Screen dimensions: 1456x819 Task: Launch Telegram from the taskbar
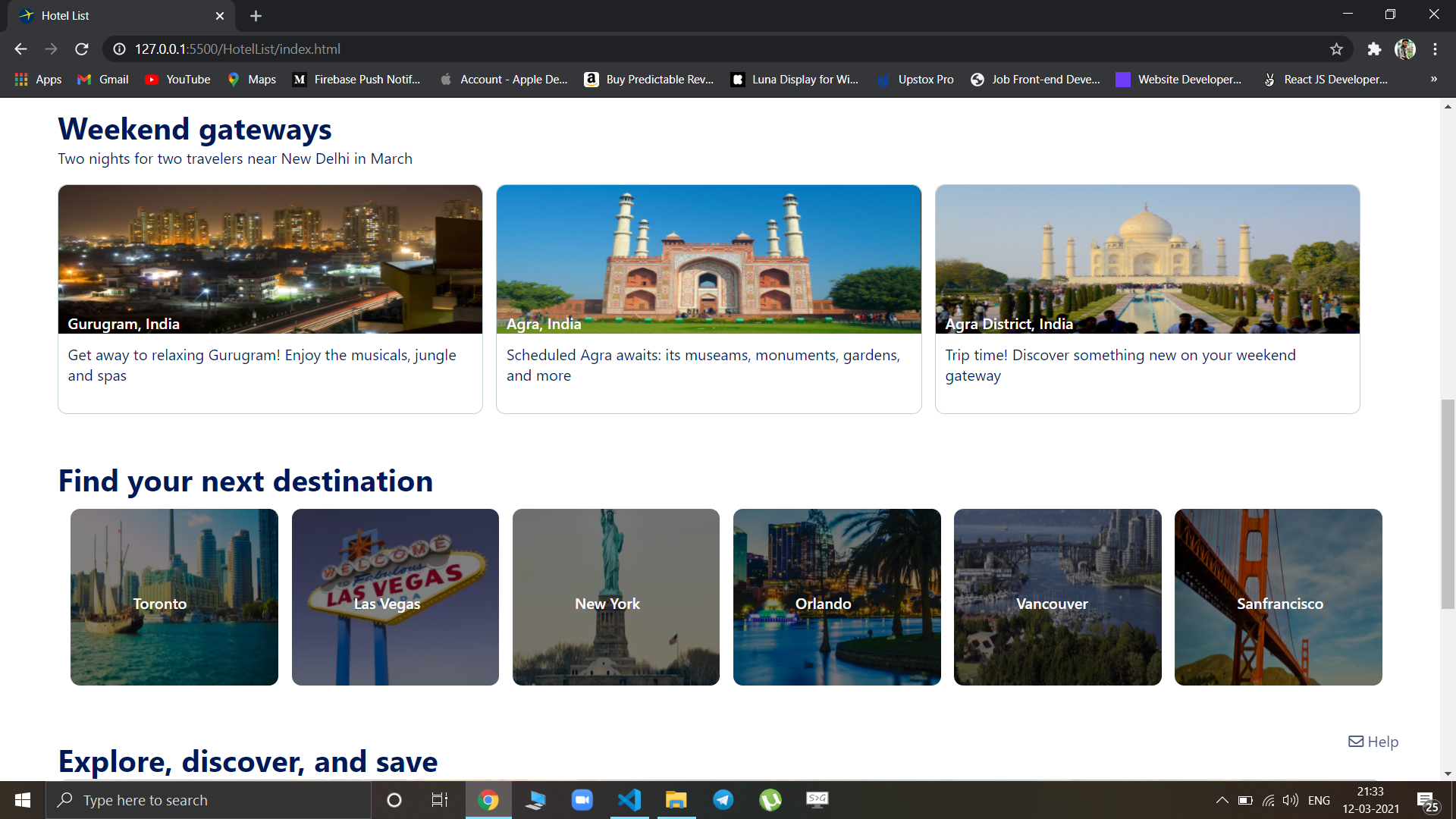tap(723, 799)
